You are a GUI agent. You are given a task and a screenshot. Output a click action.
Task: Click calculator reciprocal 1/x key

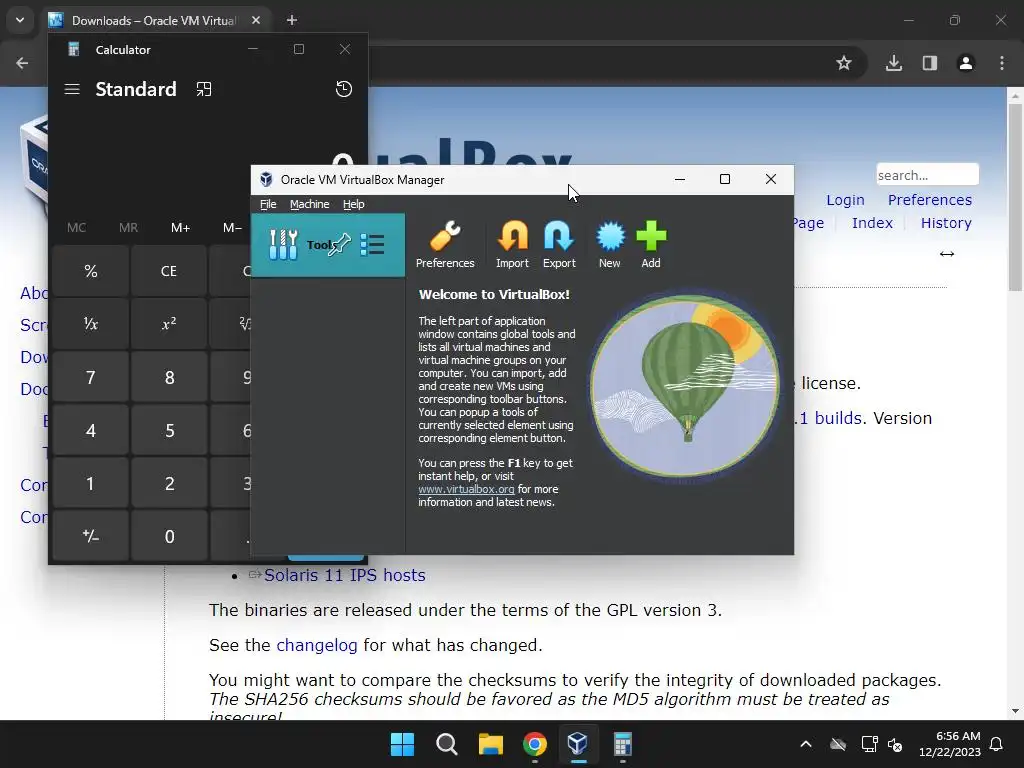pyautogui.click(x=91, y=324)
